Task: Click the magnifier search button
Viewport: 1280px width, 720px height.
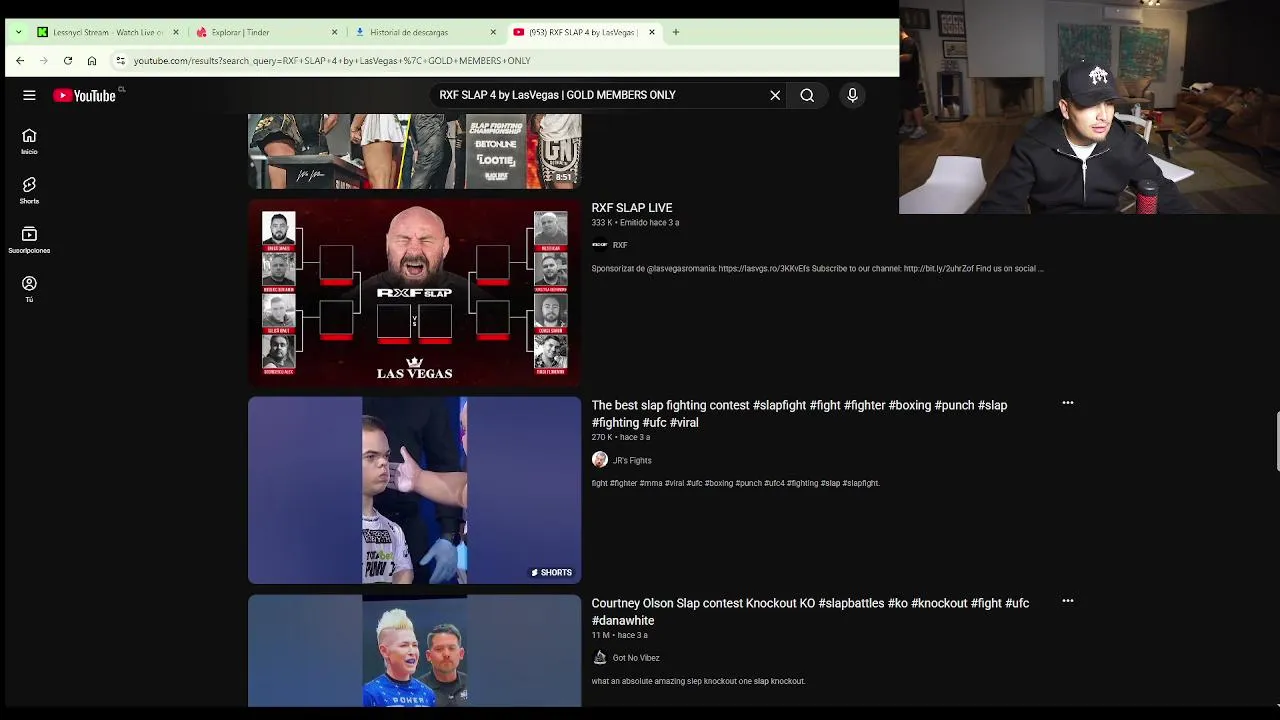Action: 807,95
